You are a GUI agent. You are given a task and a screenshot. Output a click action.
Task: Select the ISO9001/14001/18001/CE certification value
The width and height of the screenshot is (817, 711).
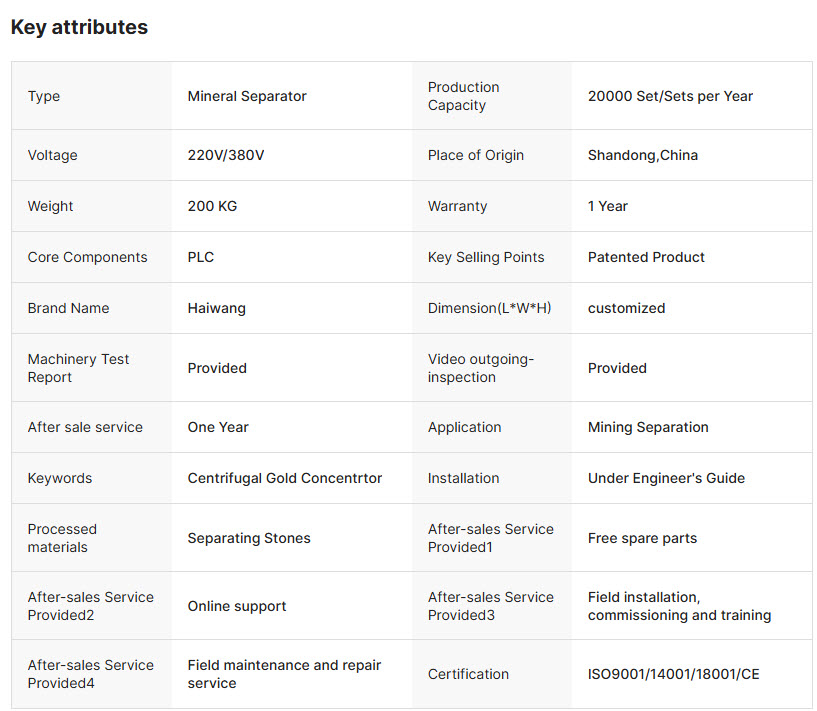coord(673,674)
